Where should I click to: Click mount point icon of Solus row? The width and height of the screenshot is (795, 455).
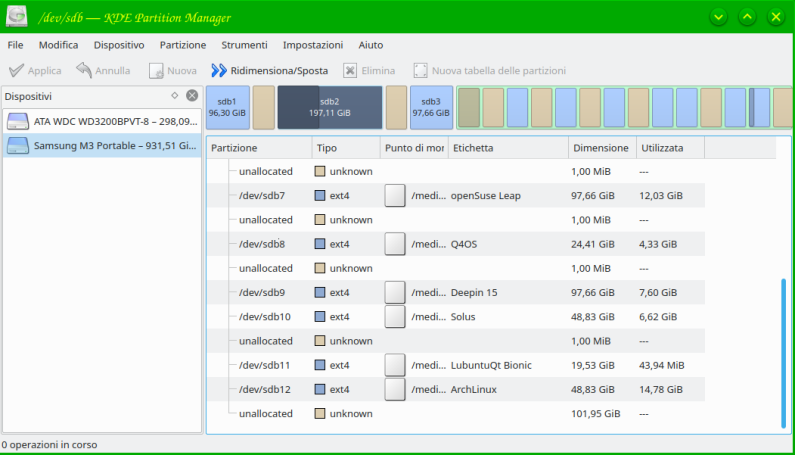tap(395, 317)
